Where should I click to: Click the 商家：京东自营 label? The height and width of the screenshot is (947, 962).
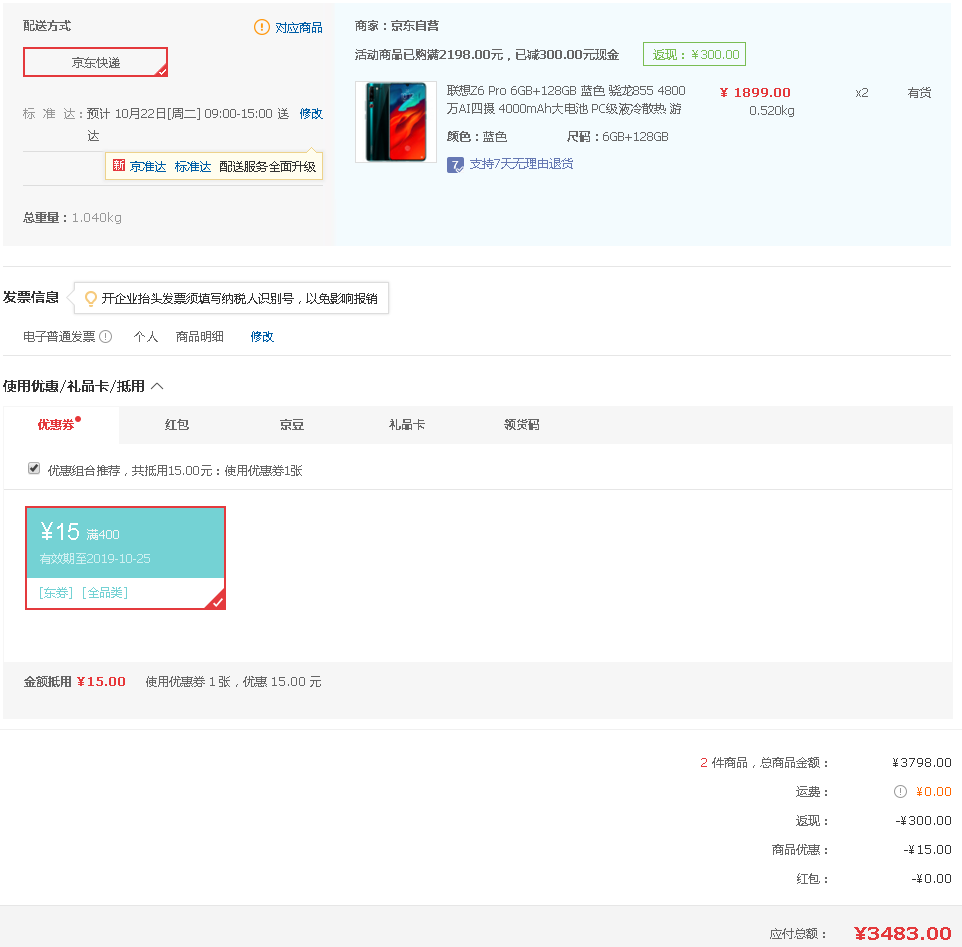point(396,26)
